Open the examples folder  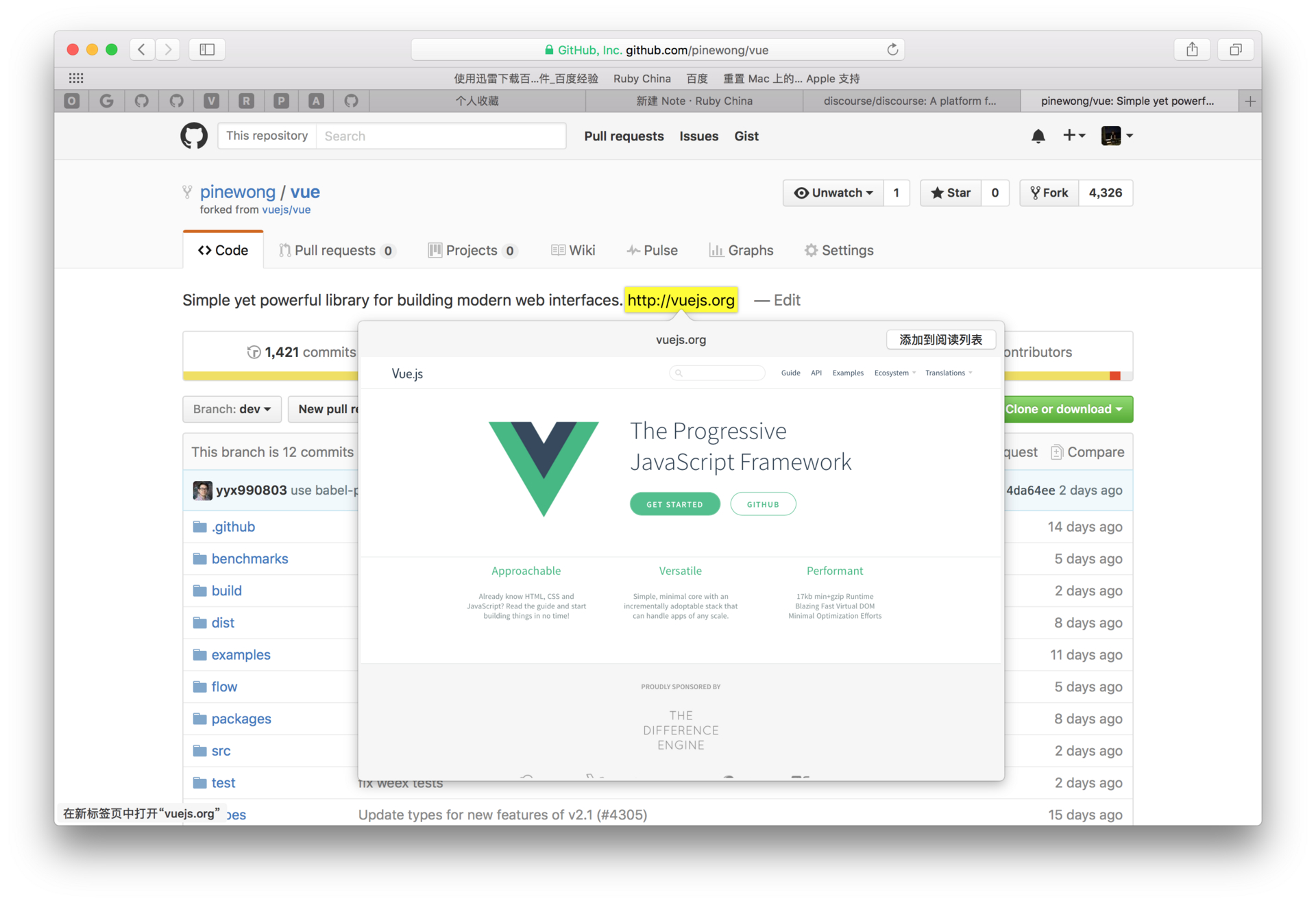241,654
